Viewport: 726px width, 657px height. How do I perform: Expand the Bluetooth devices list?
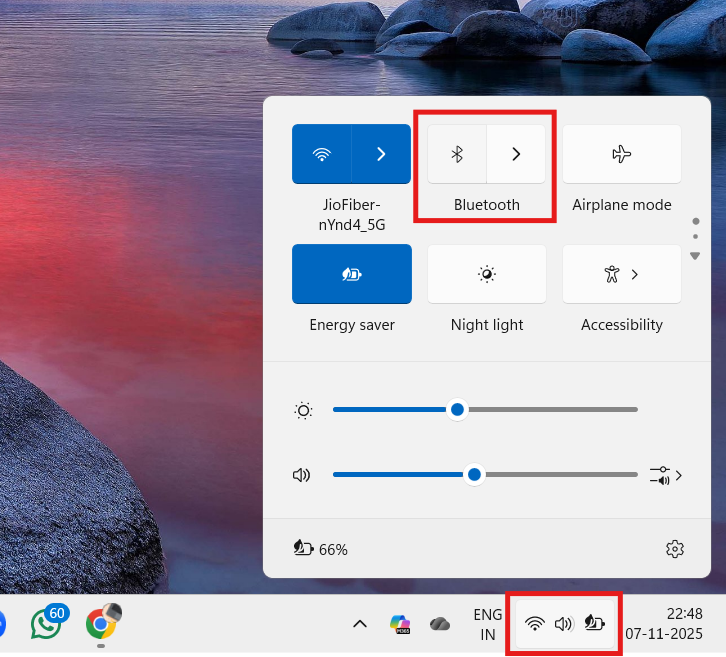pos(516,154)
